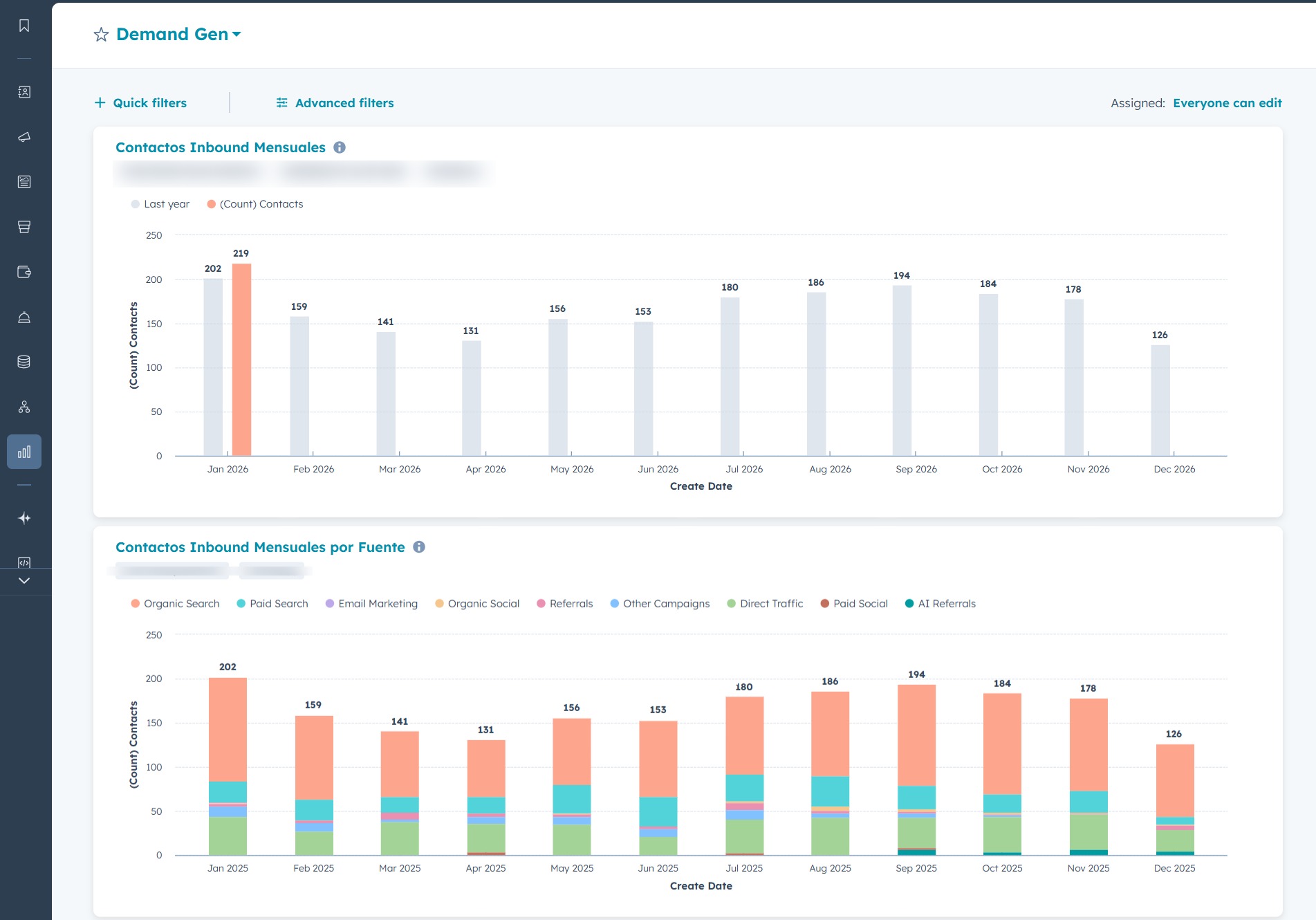
Task: Toggle the Other Campaigns legend series
Action: click(660, 604)
